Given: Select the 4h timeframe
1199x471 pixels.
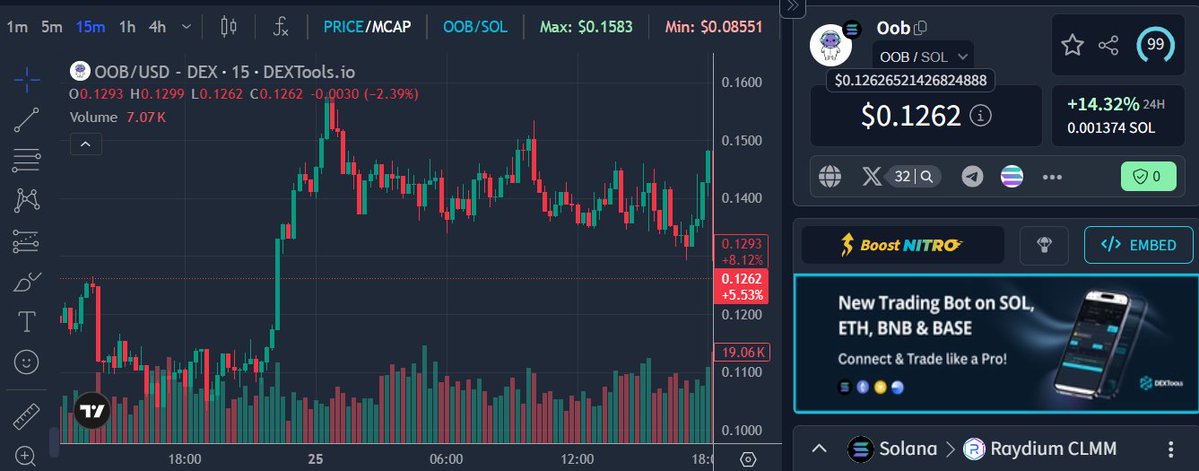Looking at the screenshot, I should coord(158,28).
